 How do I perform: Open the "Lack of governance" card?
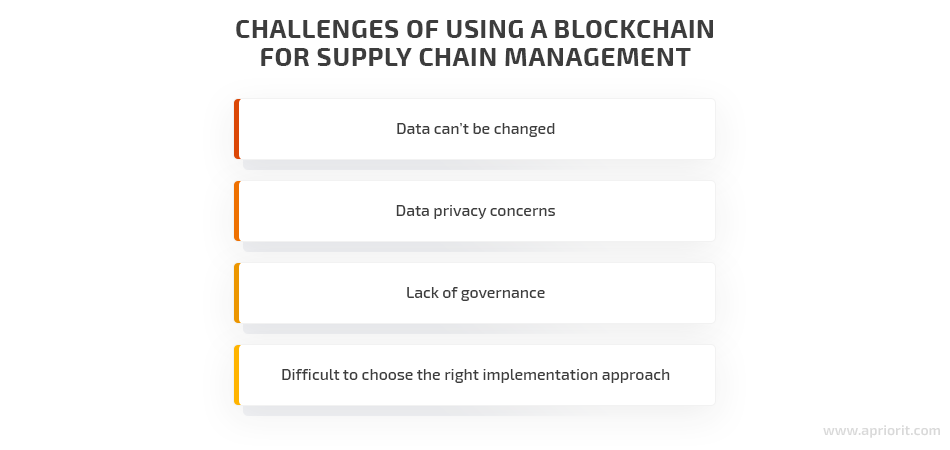click(x=475, y=293)
